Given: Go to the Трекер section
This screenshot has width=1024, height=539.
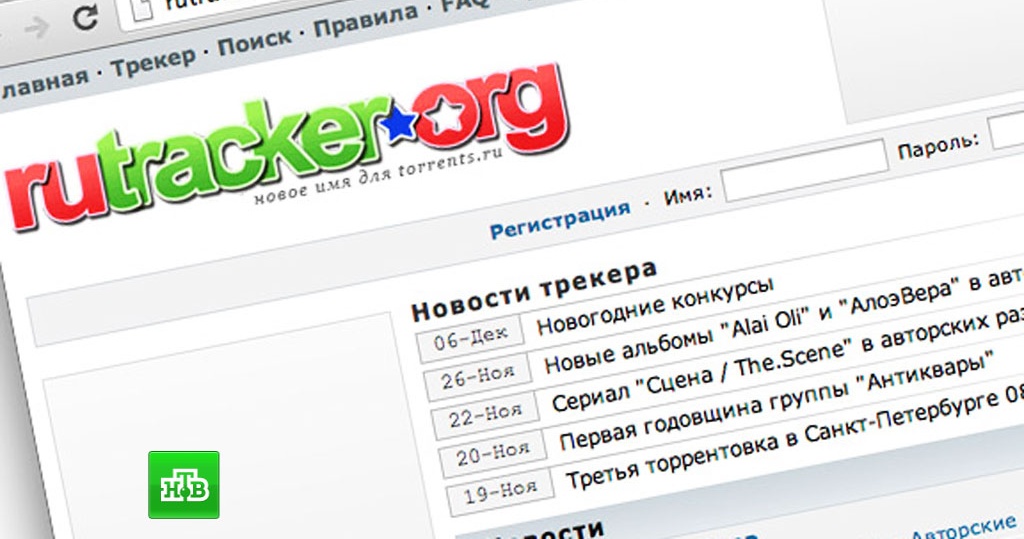Looking at the screenshot, I should [x=153, y=60].
